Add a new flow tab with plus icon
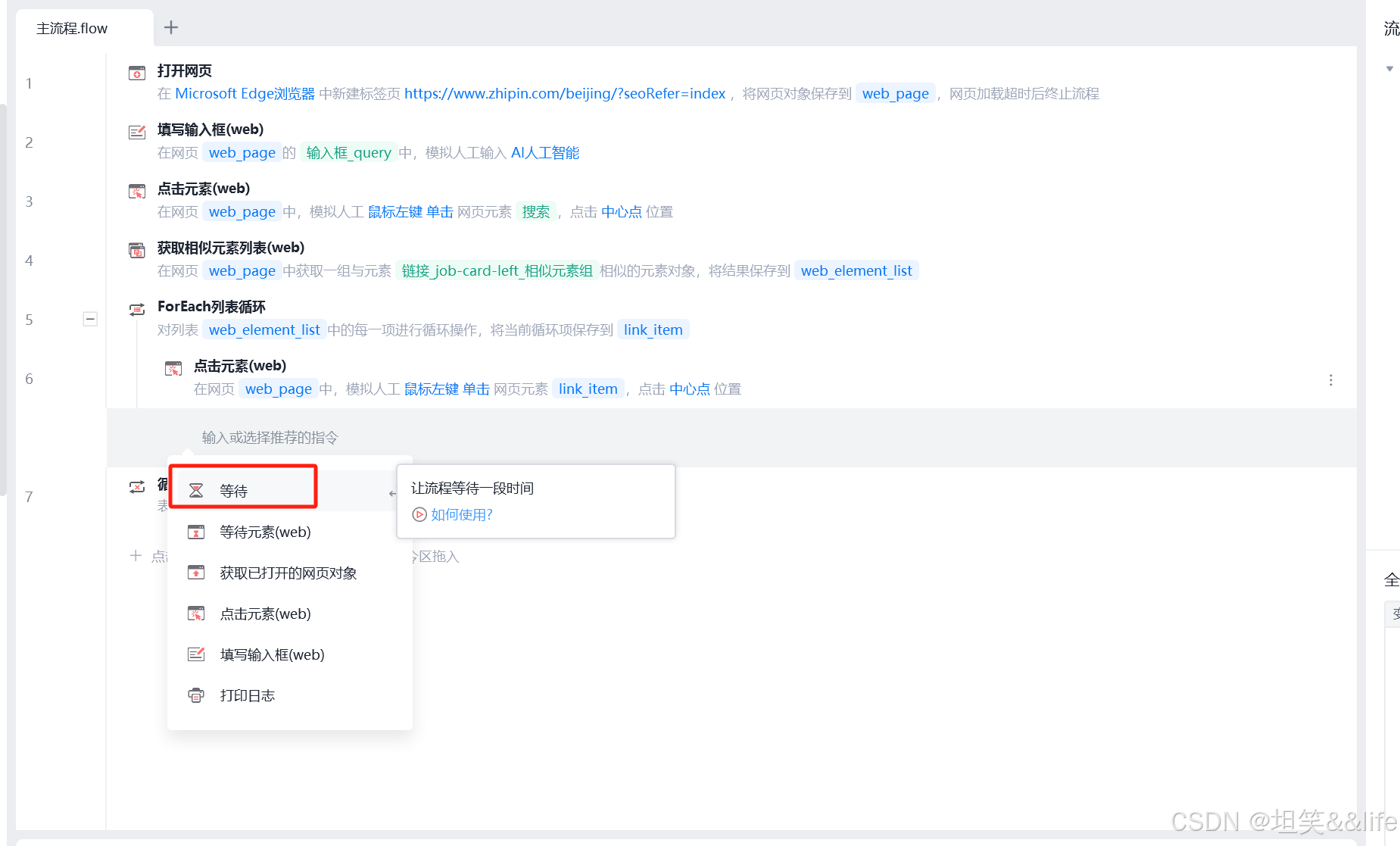Screen dimensions: 1400x846 point(171,27)
